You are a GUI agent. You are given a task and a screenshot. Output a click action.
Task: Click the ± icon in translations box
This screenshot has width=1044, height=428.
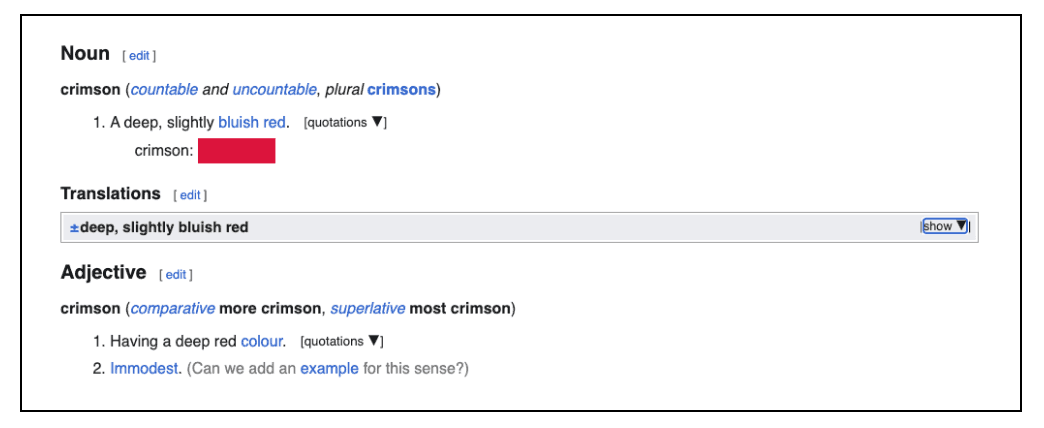[x=74, y=227]
